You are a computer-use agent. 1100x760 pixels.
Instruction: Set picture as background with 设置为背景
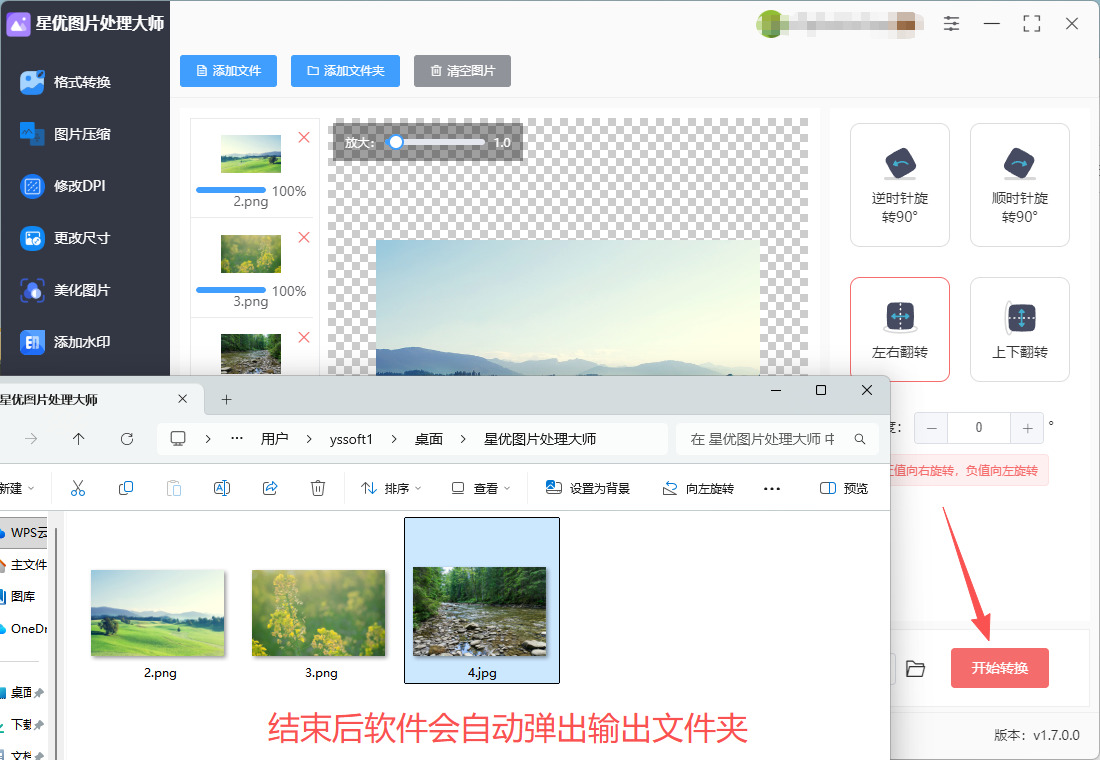tap(587, 488)
